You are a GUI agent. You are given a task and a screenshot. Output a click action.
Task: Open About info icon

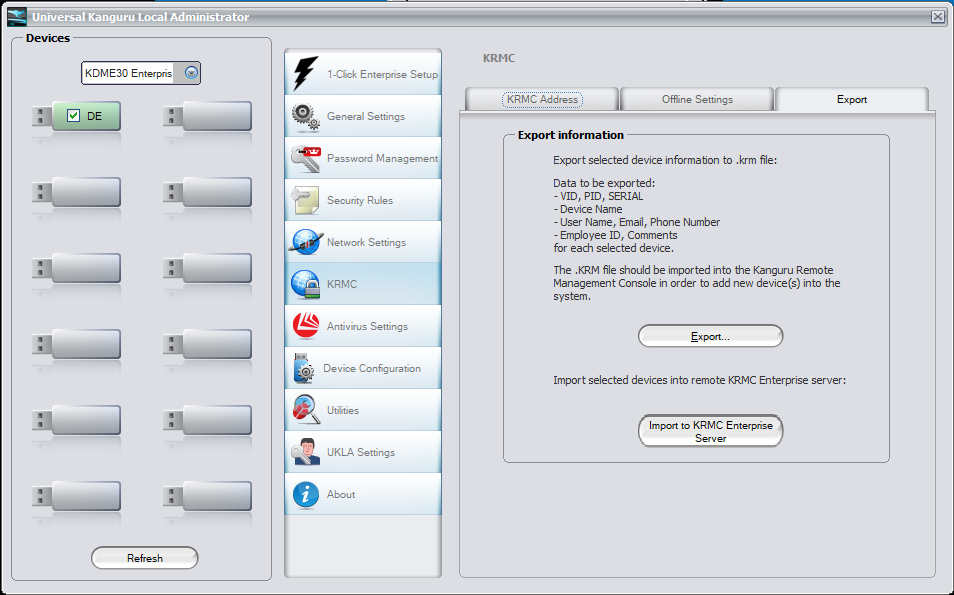(x=305, y=494)
